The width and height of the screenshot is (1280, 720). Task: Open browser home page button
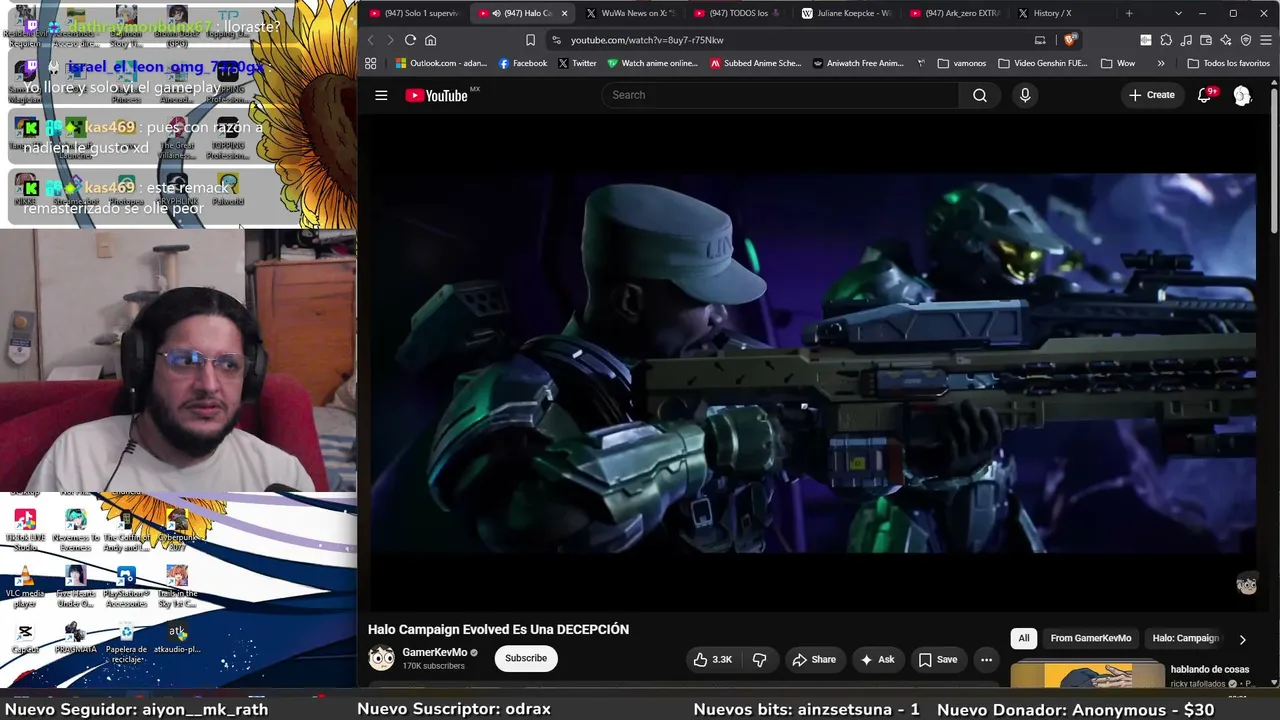[x=431, y=40]
